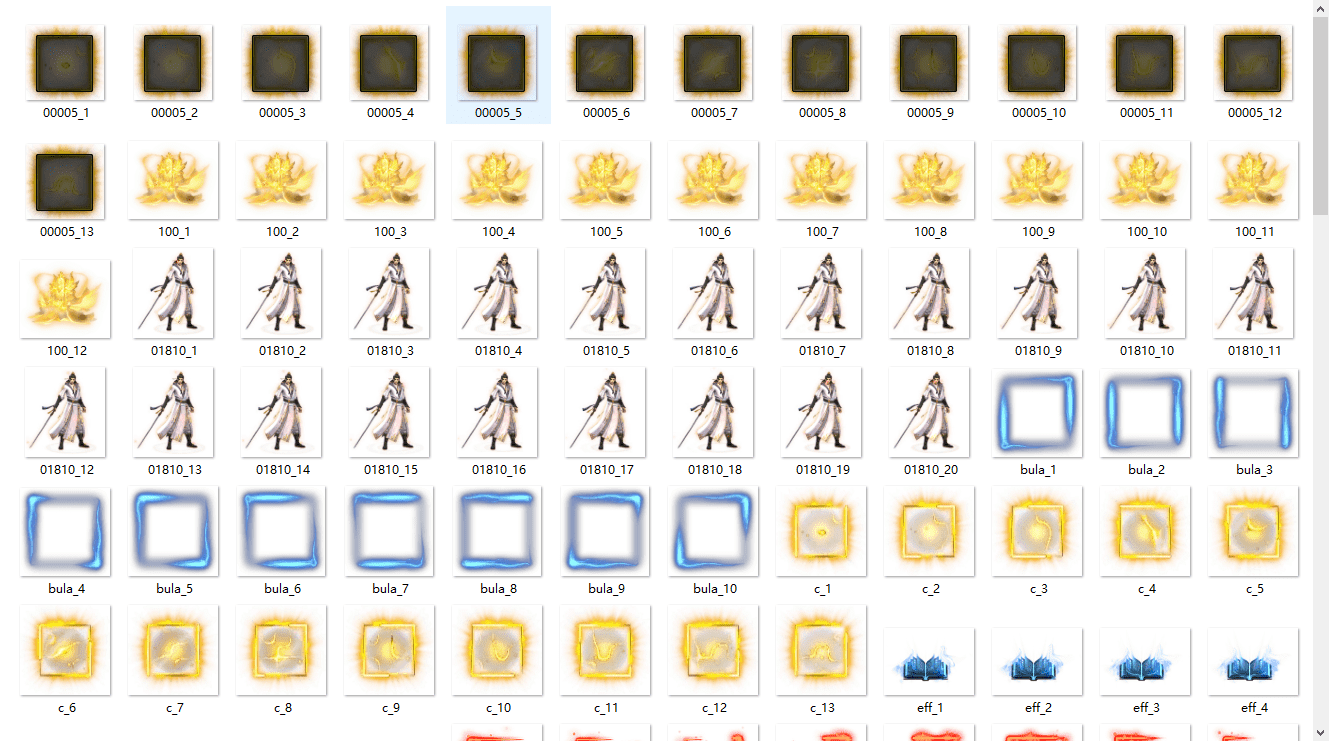The image size is (1329, 741).
Task: Select blue frame thumbnail bula_8
Action: click(497, 531)
